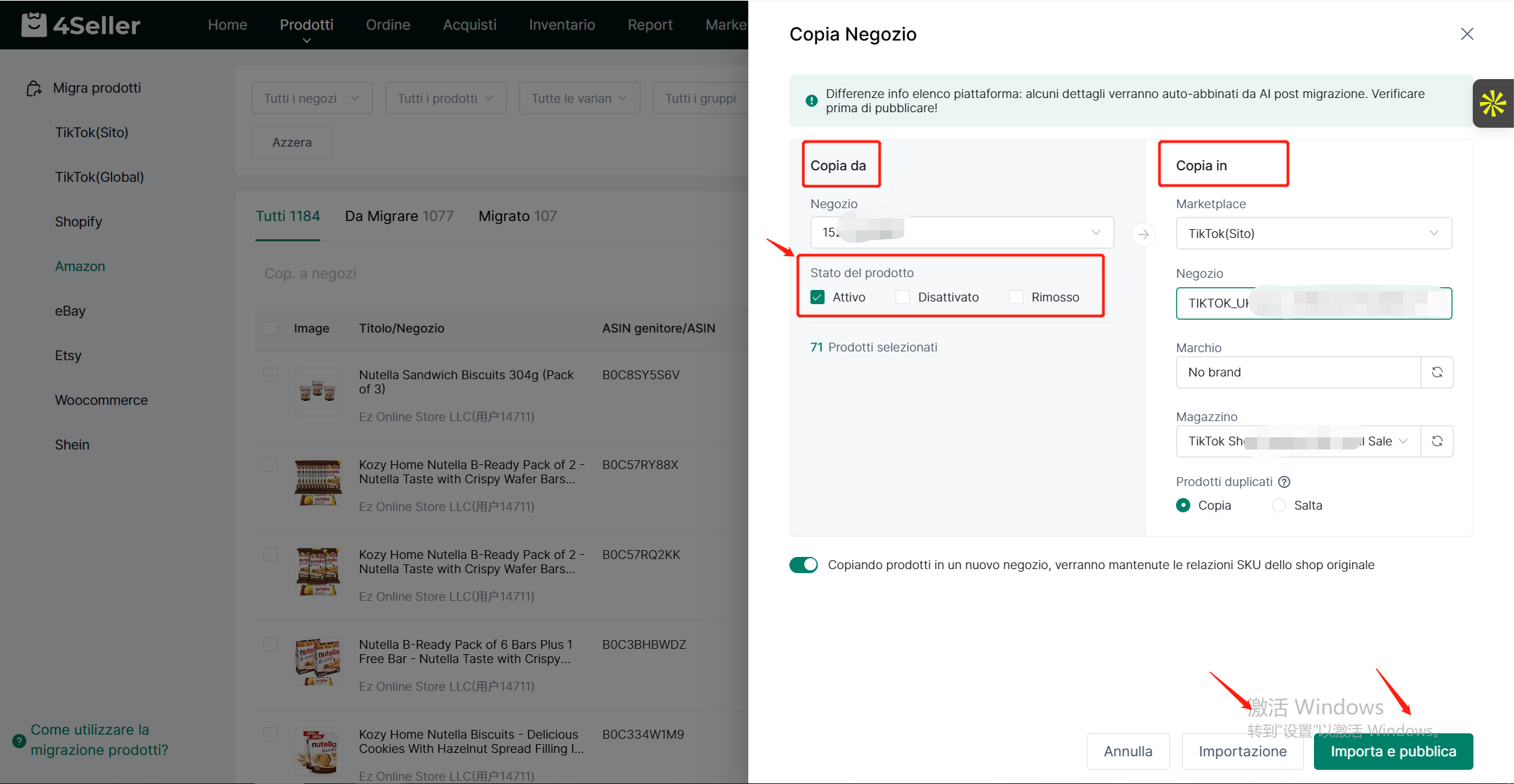
Task: Open the floating assistant star icon
Action: pyautogui.click(x=1492, y=103)
